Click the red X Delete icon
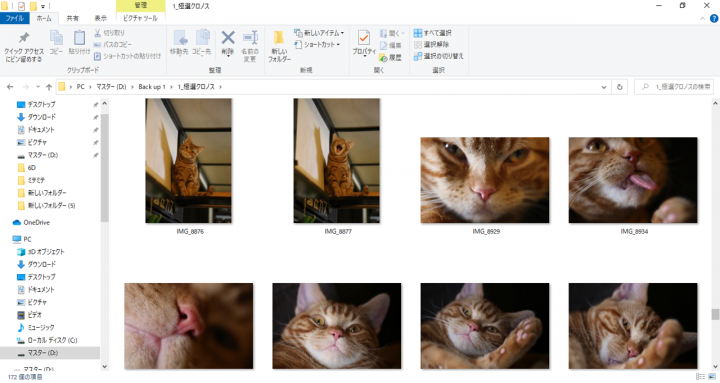Image resolution: width=720 pixels, height=383 pixels. (228, 38)
